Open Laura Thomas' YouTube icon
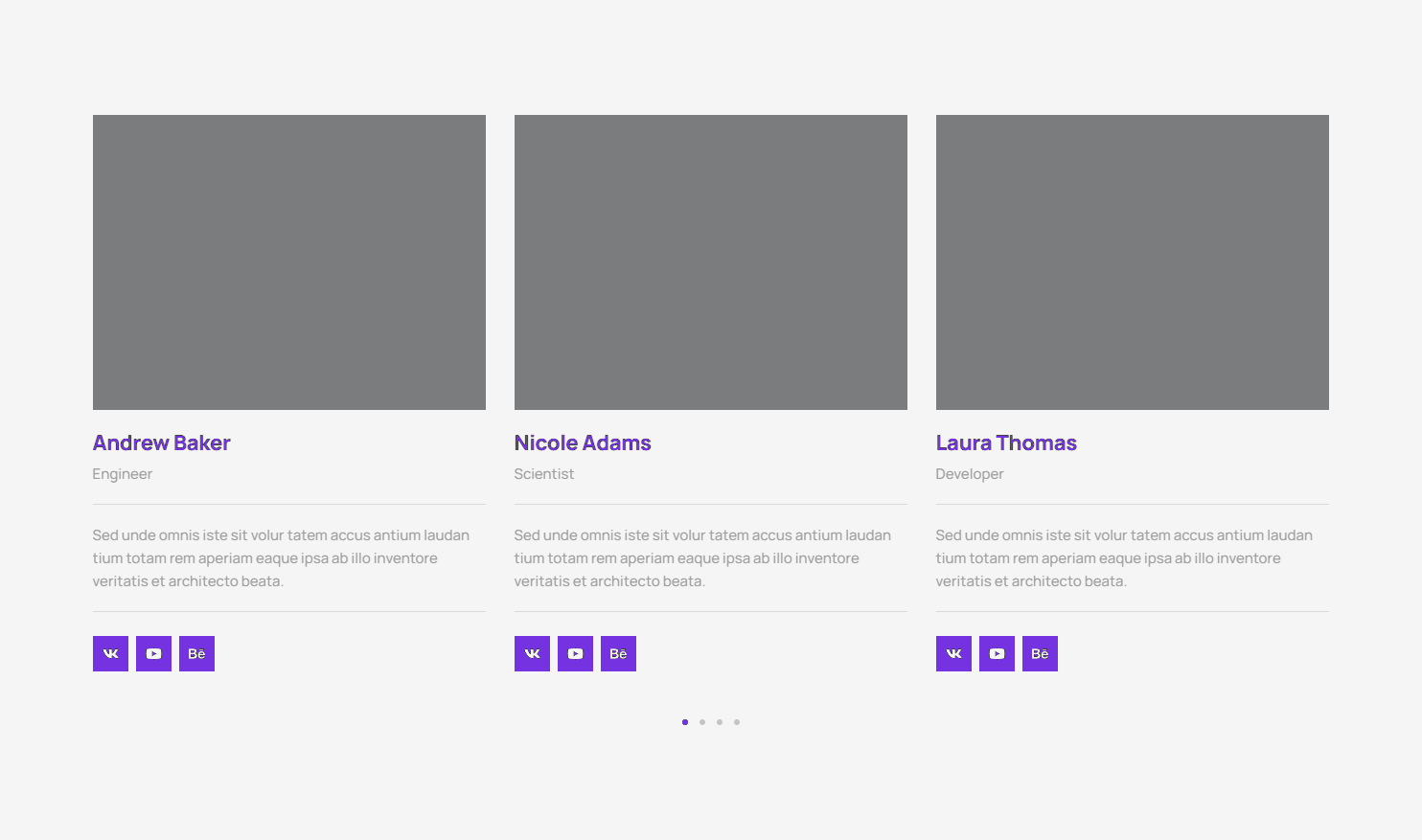The image size is (1422, 840). [x=997, y=654]
